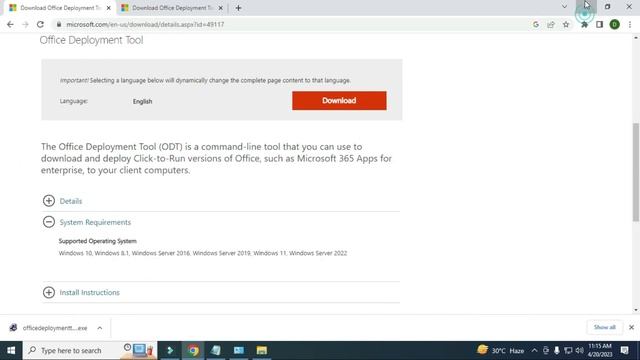This screenshot has height=360, width=640.
Task: Open weather widget 30°C Haze
Action: pos(501,350)
